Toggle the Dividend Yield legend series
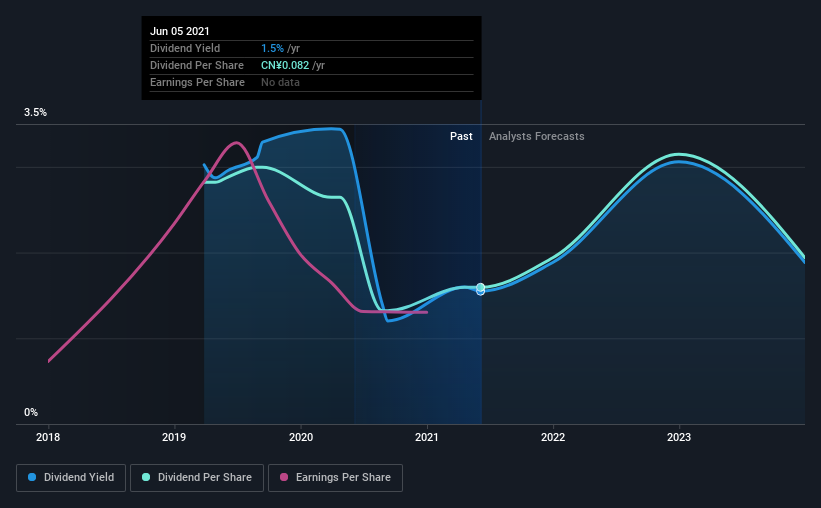Screen dimensions: 821x508 pyautogui.click(x=71, y=478)
